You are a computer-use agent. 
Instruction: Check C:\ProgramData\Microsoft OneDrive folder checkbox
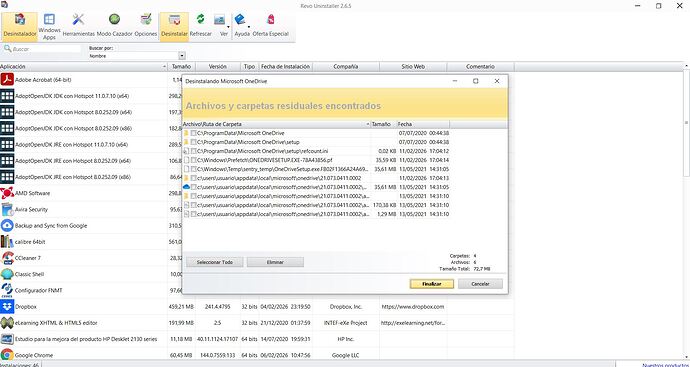(194, 133)
